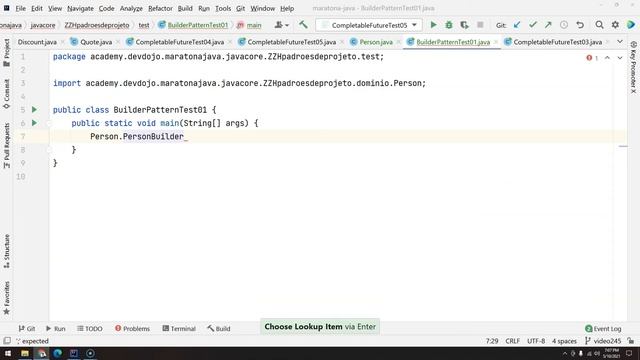Viewport: 640px width, 360px height.
Task: Switch to CompletableFutureTest03.java tab
Action: coord(557,42)
